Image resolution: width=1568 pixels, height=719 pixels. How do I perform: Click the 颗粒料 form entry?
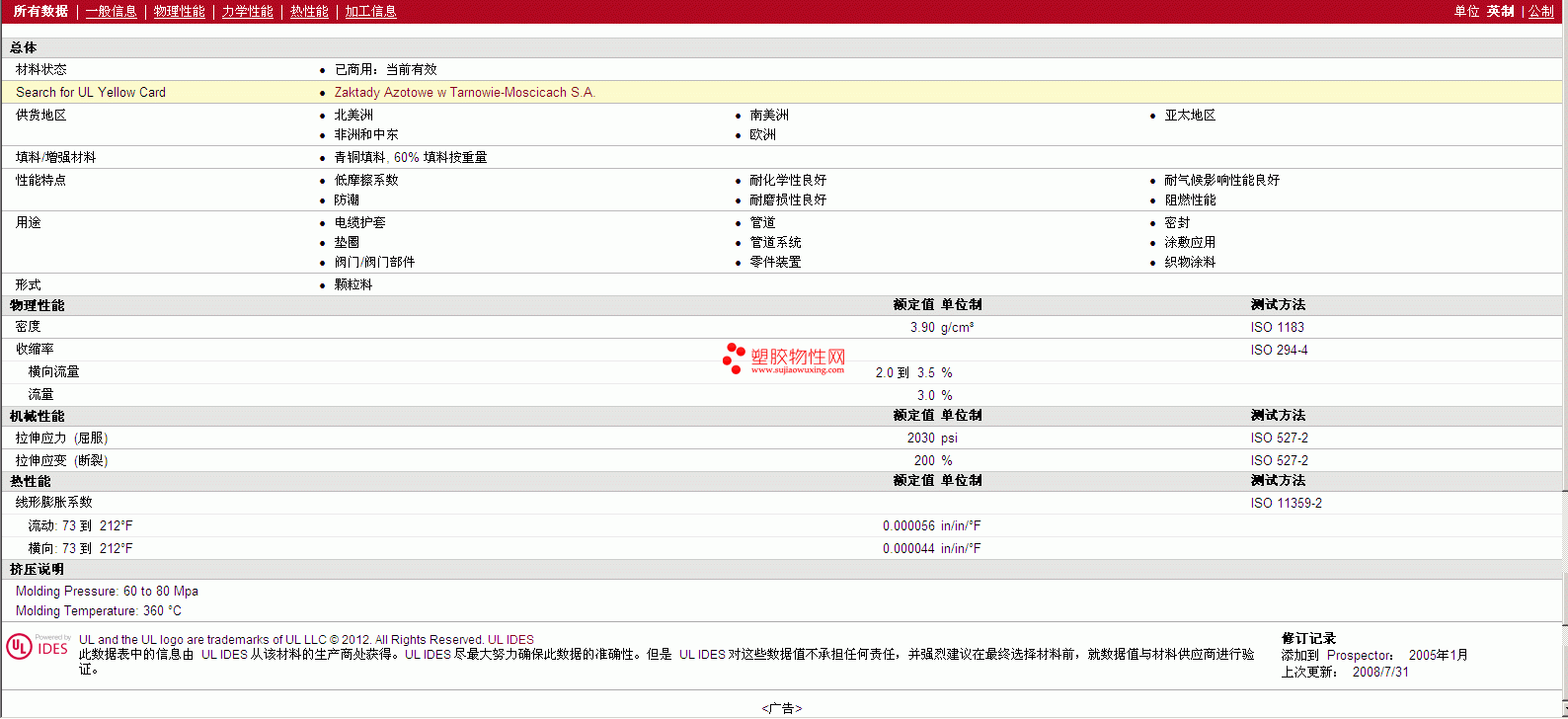pos(353,284)
